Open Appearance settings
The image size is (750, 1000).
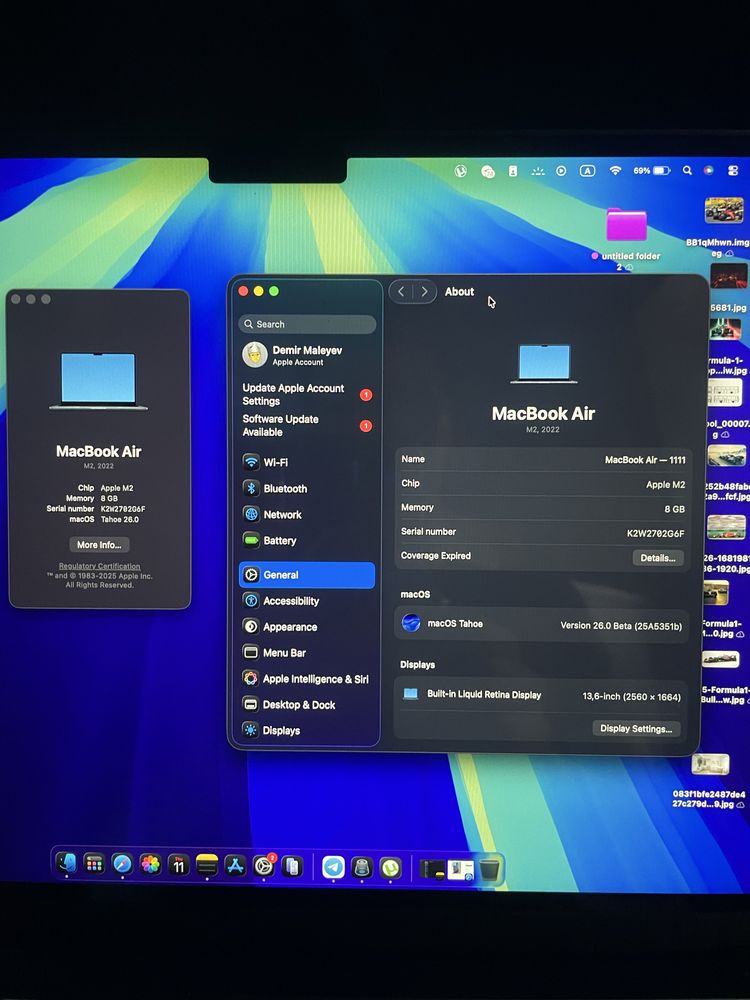point(307,627)
